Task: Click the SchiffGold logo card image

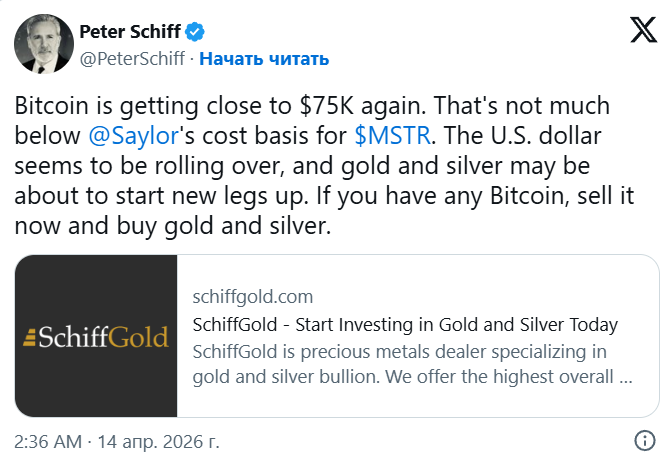Action: click(96, 337)
